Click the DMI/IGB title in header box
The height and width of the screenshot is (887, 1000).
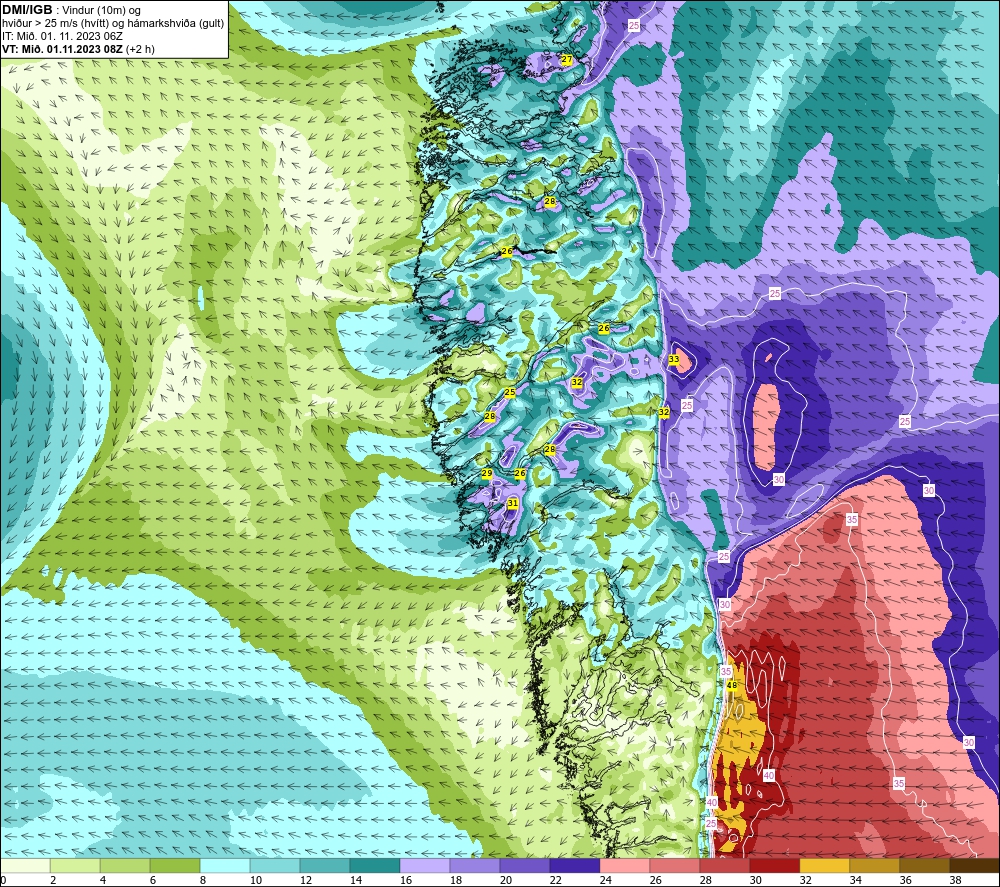click(27, 10)
